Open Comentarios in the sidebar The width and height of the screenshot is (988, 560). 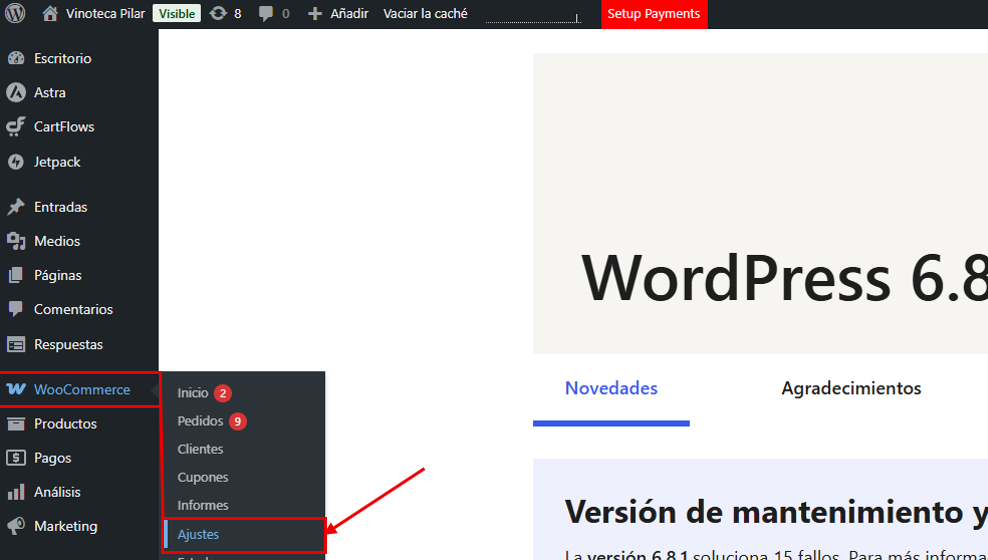(x=73, y=309)
